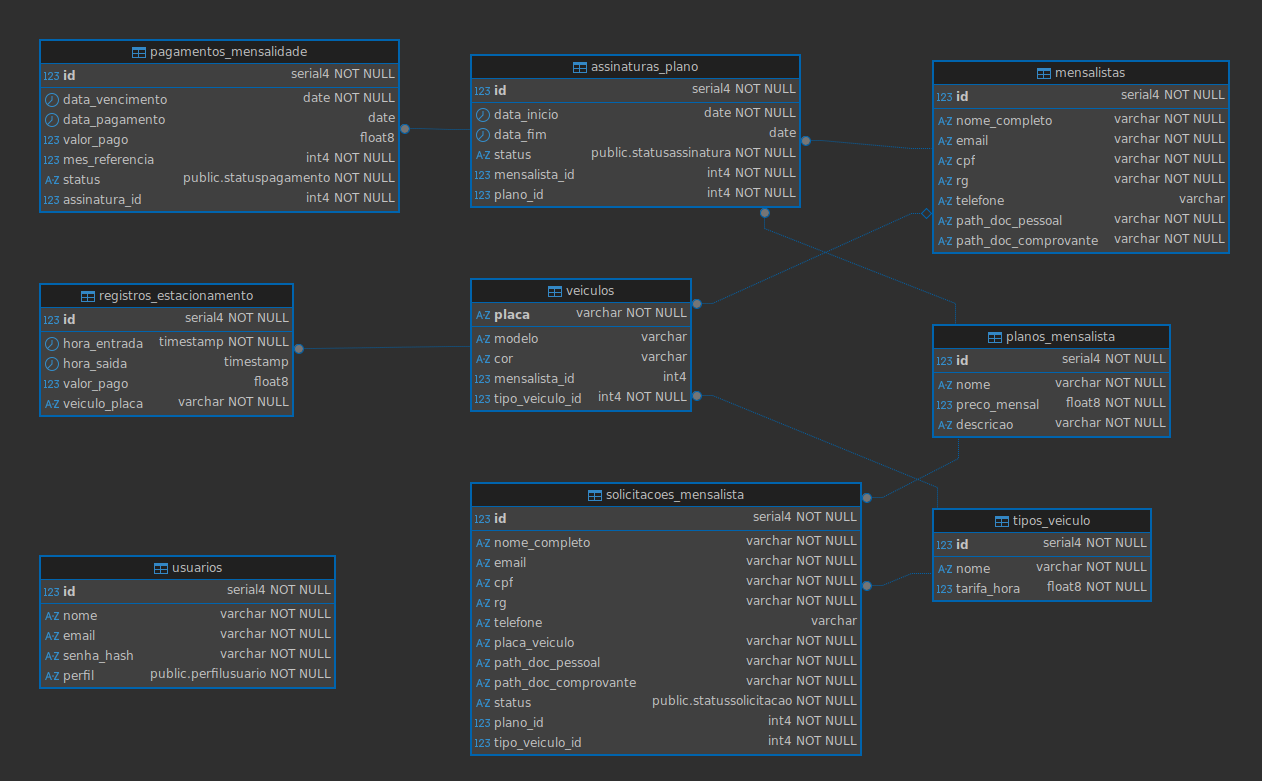Click the text type icon beside placa
This screenshot has height=781, width=1262.
(482, 315)
